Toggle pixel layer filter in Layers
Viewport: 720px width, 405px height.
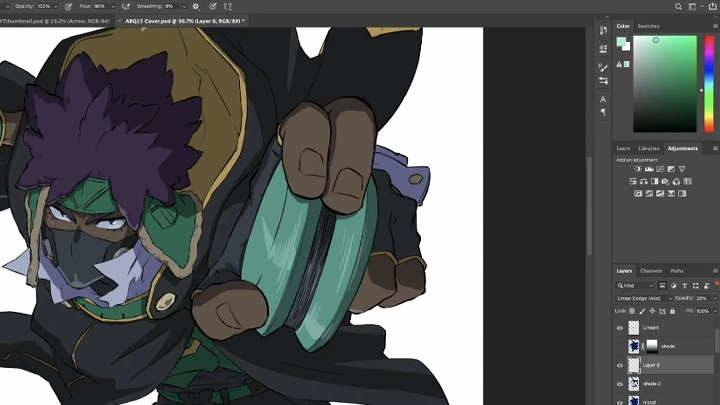point(662,286)
